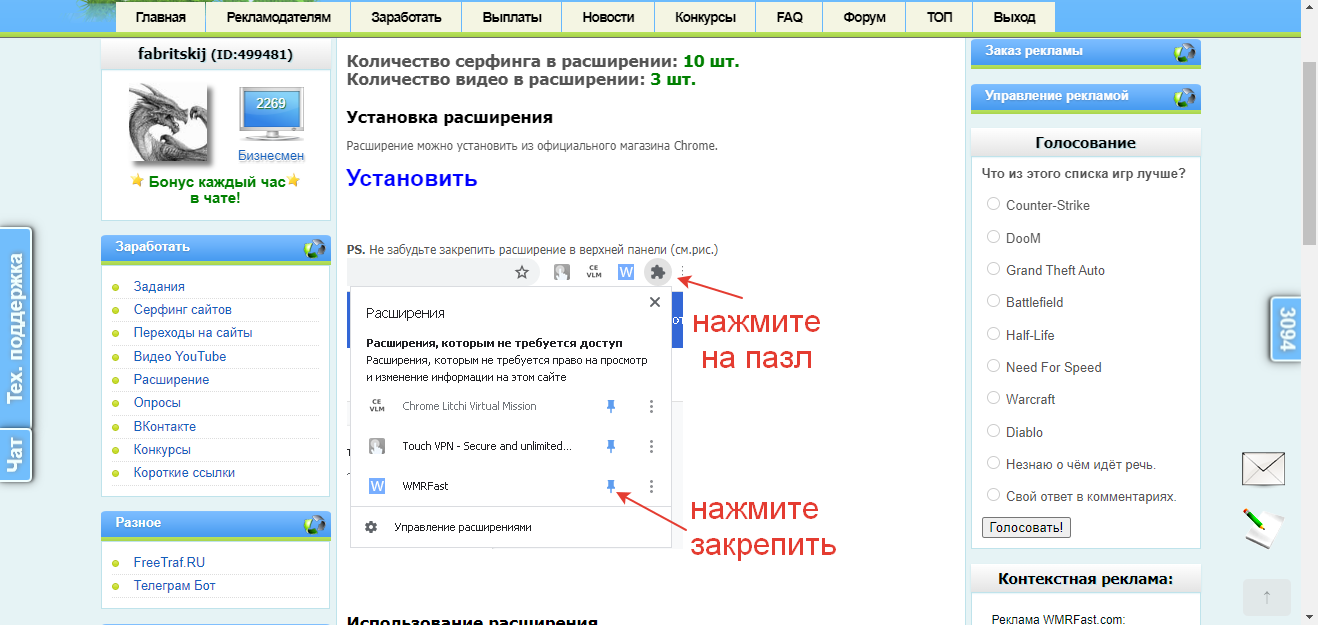Image resolution: width=1318 pixels, height=625 pixels.
Task: Visit the FreeTraf.RU link
Action: tap(169, 563)
